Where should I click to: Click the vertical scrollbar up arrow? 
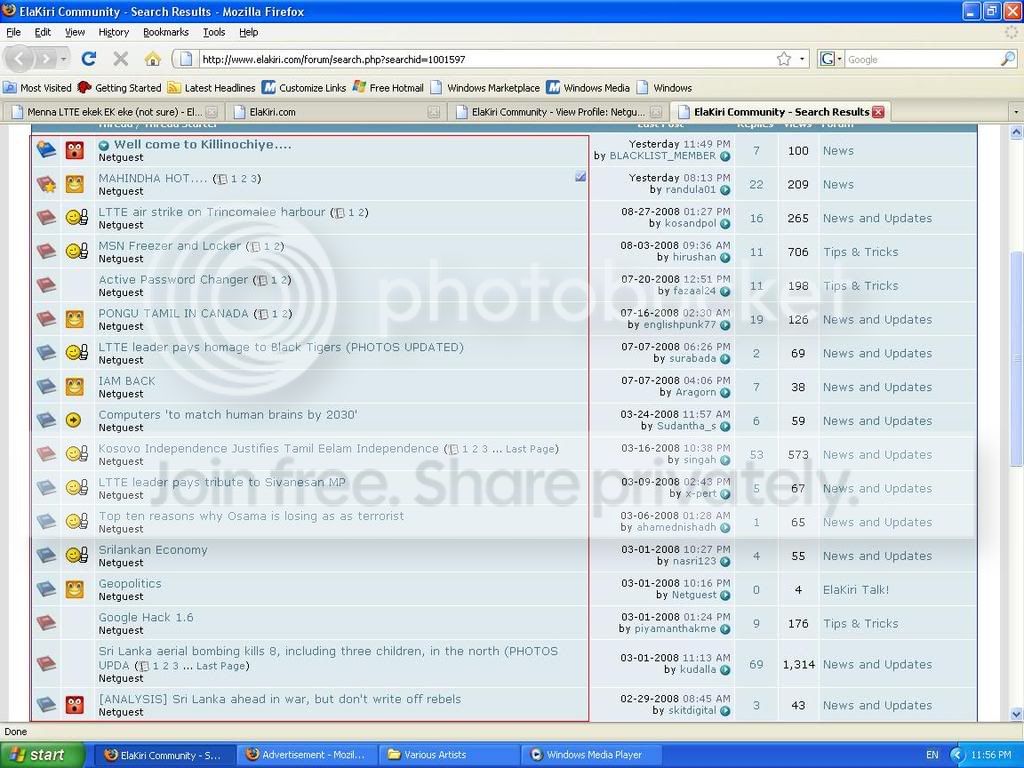click(1016, 132)
